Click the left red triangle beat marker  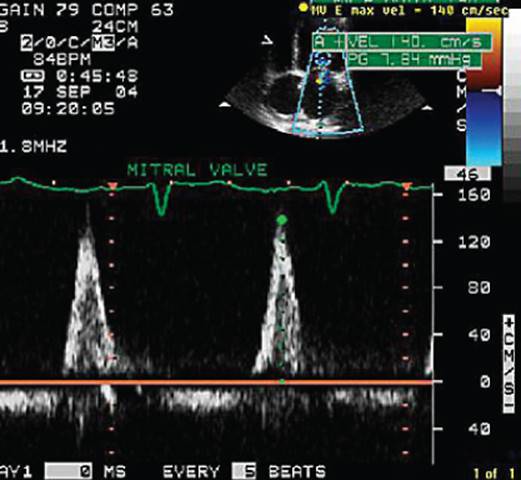point(112,186)
